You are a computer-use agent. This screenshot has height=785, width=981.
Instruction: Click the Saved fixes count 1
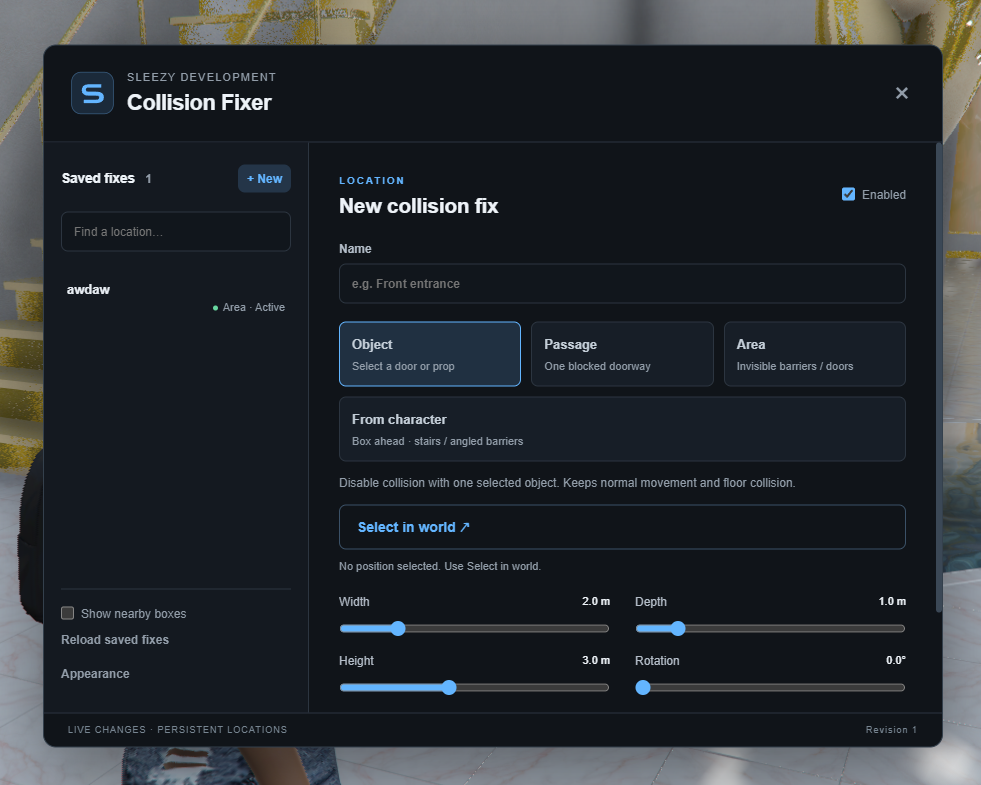tap(148, 179)
